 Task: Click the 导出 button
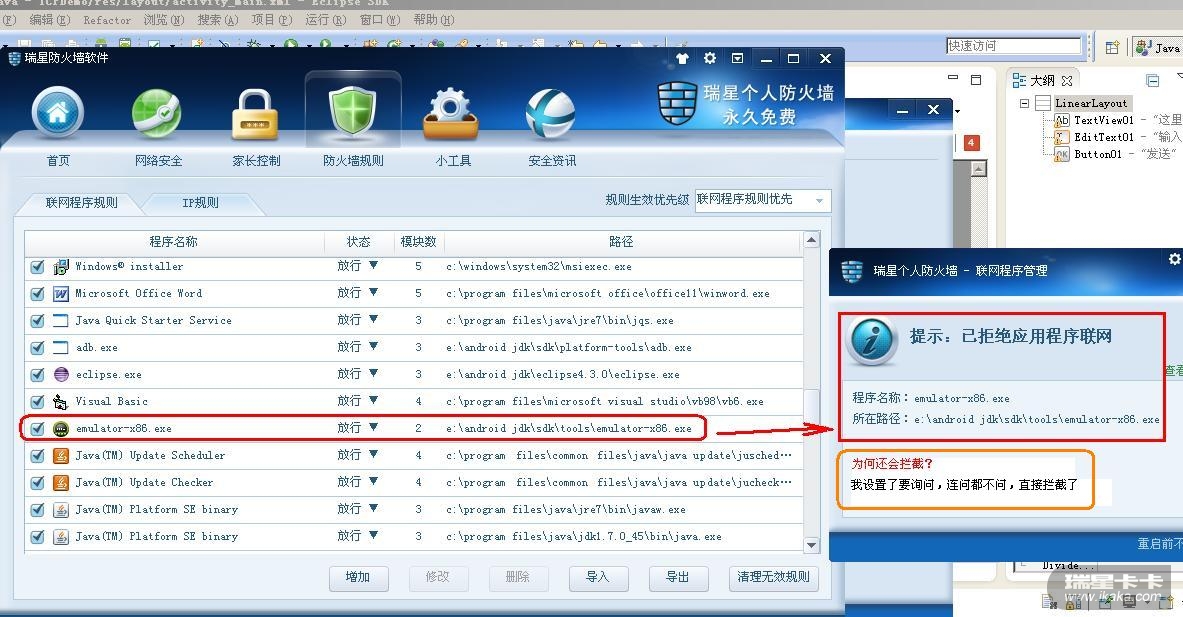pyautogui.click(x=678, y=578)
